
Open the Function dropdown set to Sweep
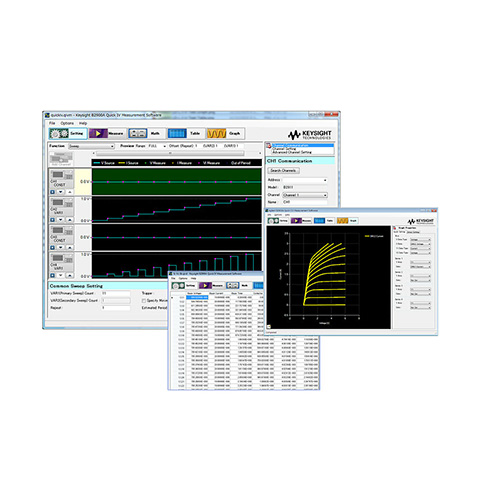[91, 146]
